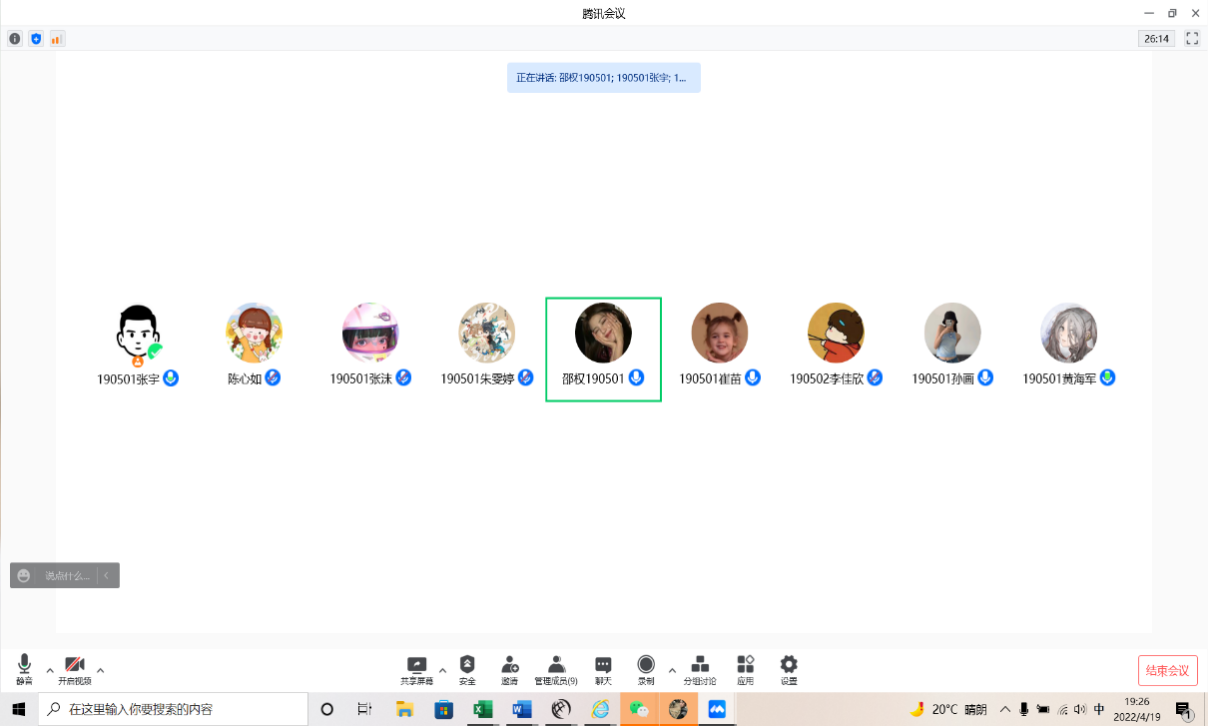Open the Chat (聊天) panel
Screen dimensions: 1208x726
click(x=603, y=669)
